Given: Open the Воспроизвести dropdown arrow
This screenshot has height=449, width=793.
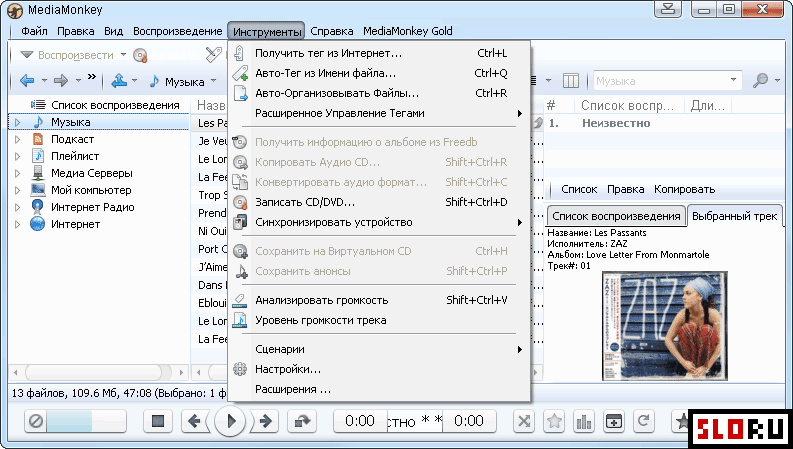Looking at the screenshot, I should (123, 55).
